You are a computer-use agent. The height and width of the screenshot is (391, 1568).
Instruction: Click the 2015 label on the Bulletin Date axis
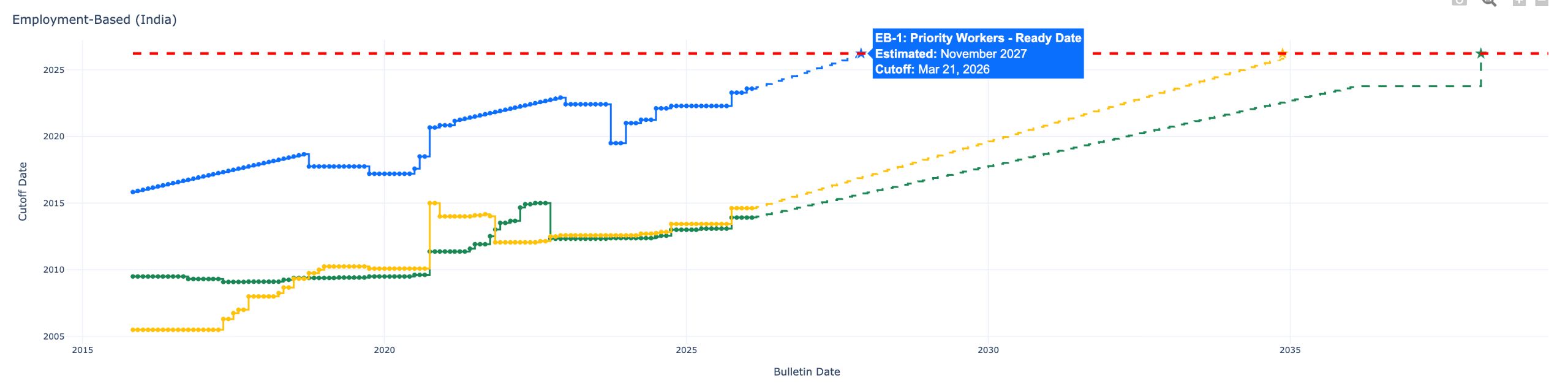(83, 350)
